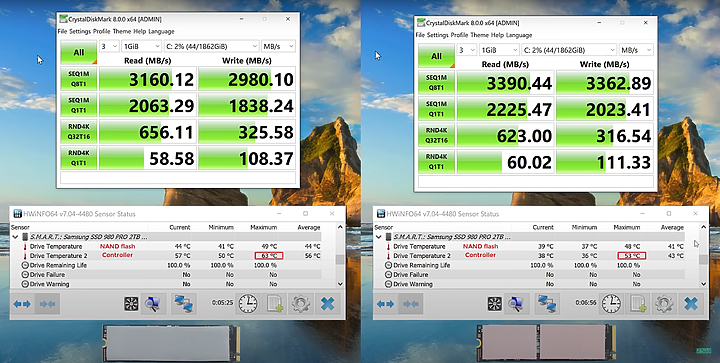The width and height of the screenshot is (720, 363).
Task: Open fan control in HWiNFO timed 0:05:25
Action: click(x=131, y=304)
